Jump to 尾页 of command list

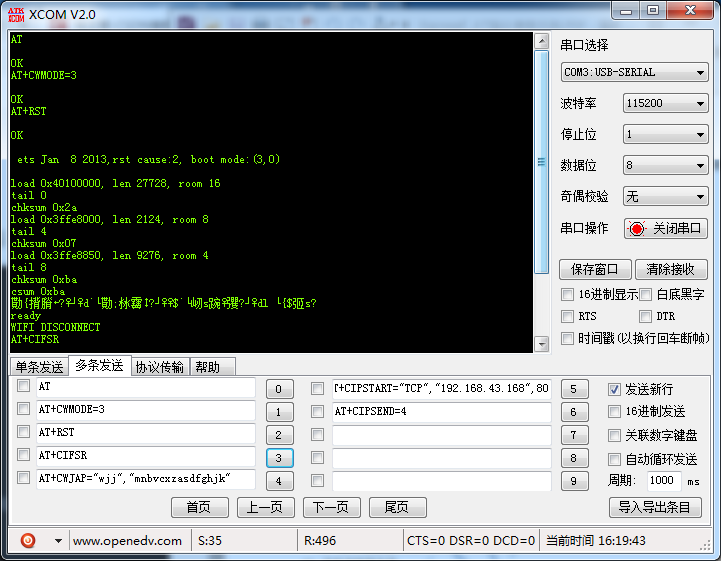pyautogui.click(x=397, y=507)
